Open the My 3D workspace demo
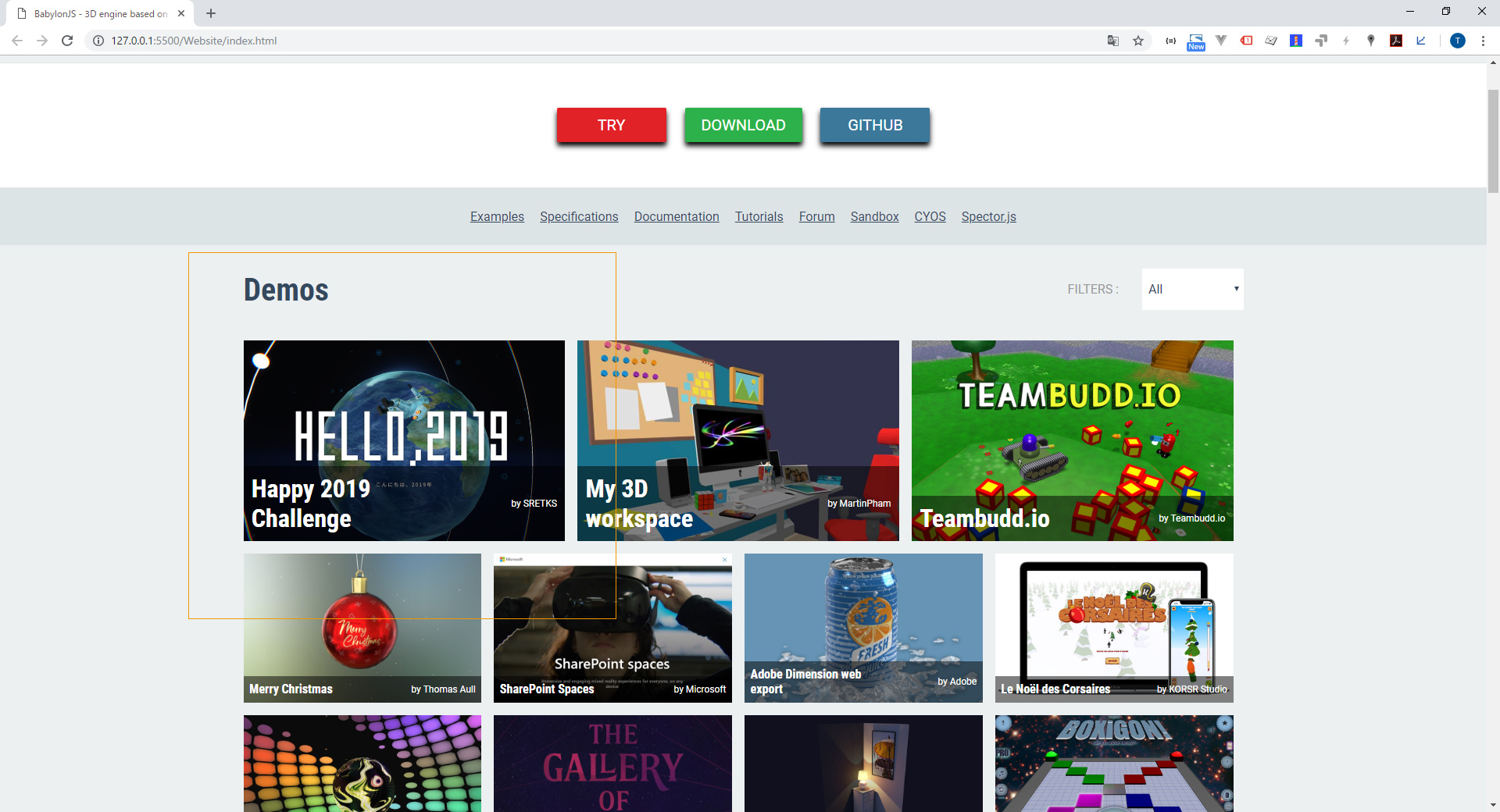 (738, 440)
